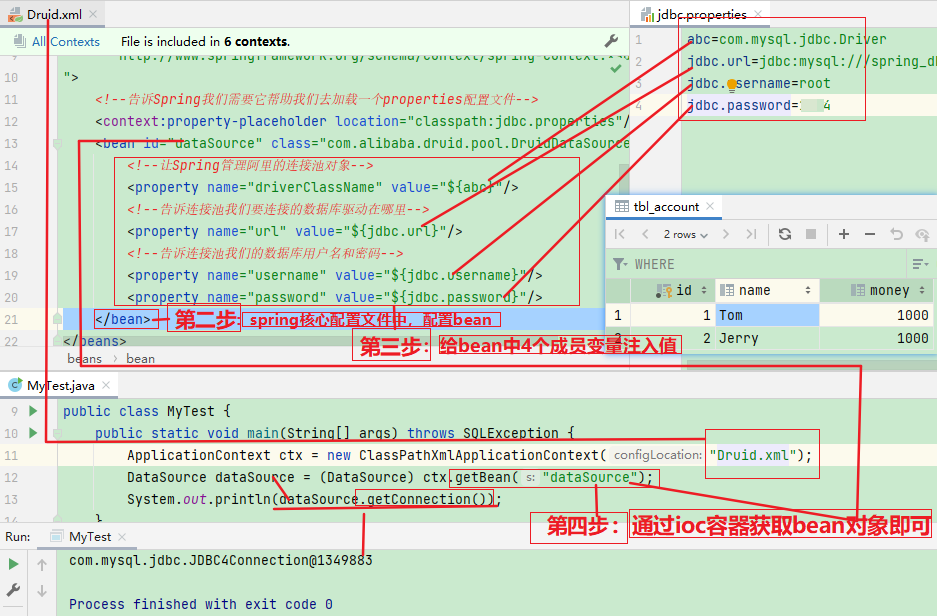Click the abc driver property line
The image size is (937, 616).
pos(786,39)
